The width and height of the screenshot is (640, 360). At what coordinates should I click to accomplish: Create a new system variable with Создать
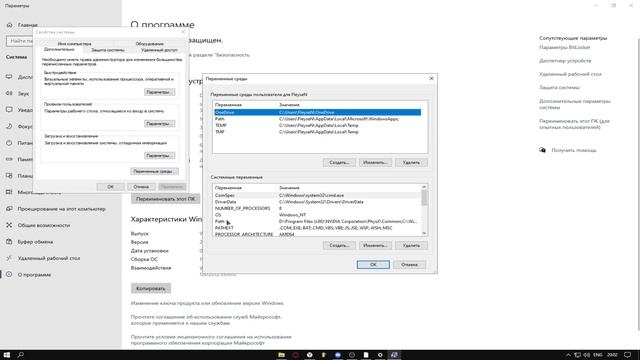pos(339,245)
